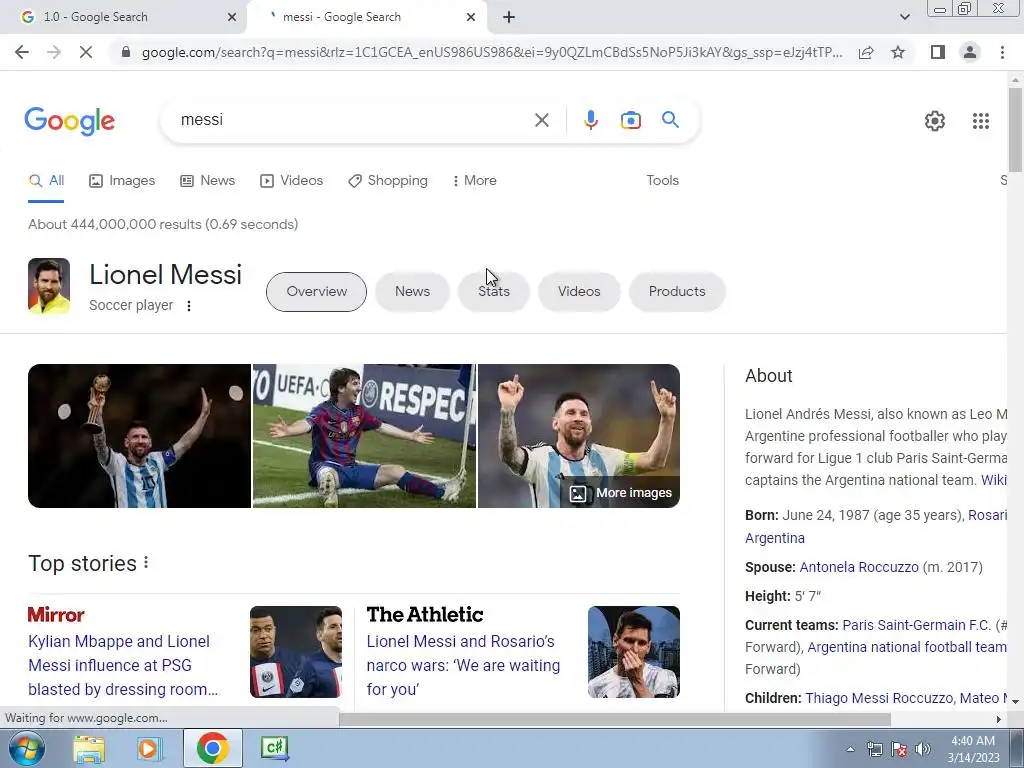1024x768 pixels.
Task: Open Top stories options dots
Action: [x=146, y=562]
